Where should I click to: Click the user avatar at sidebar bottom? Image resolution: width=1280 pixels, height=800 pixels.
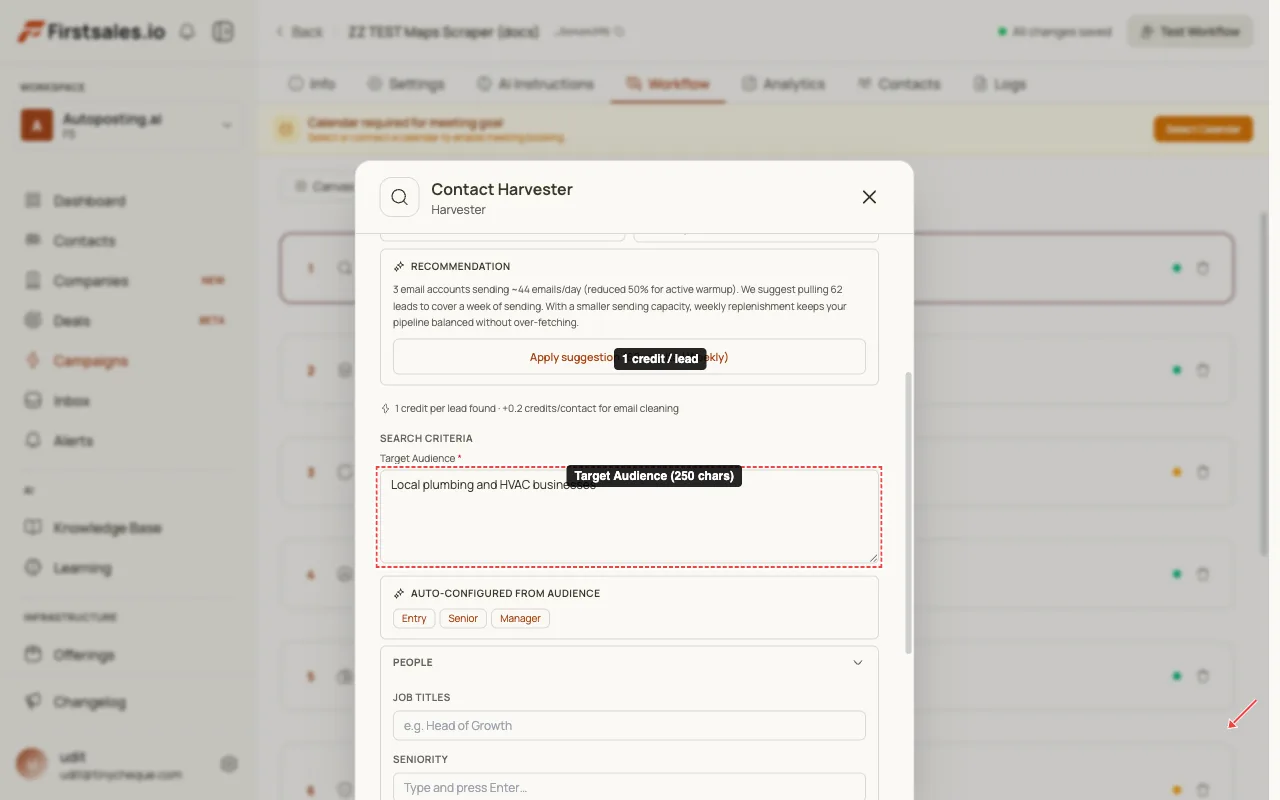31,764
